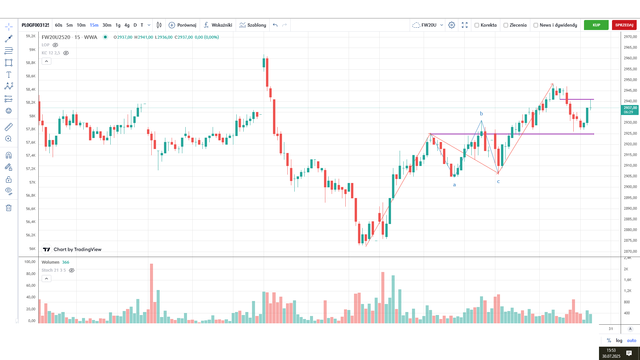Select the 30m interval

click(x=107, y=25)
